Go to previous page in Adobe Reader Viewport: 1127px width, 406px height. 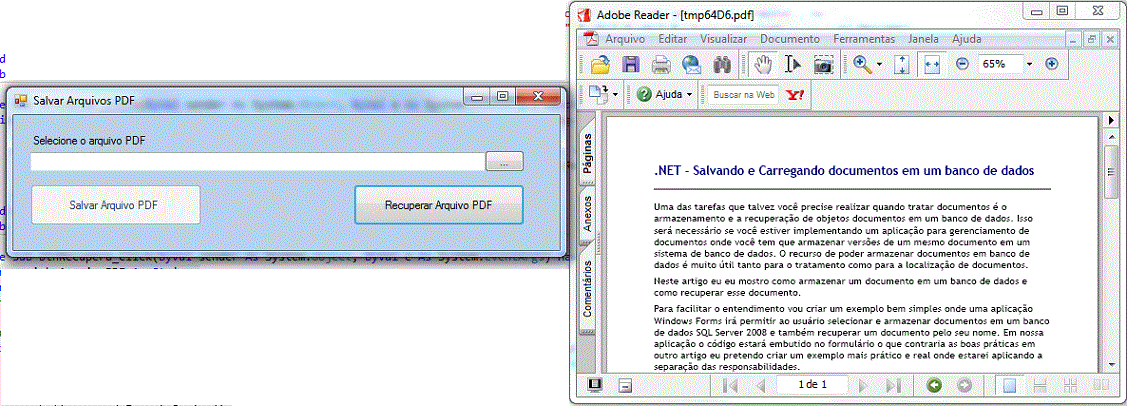tap(760, 386)
